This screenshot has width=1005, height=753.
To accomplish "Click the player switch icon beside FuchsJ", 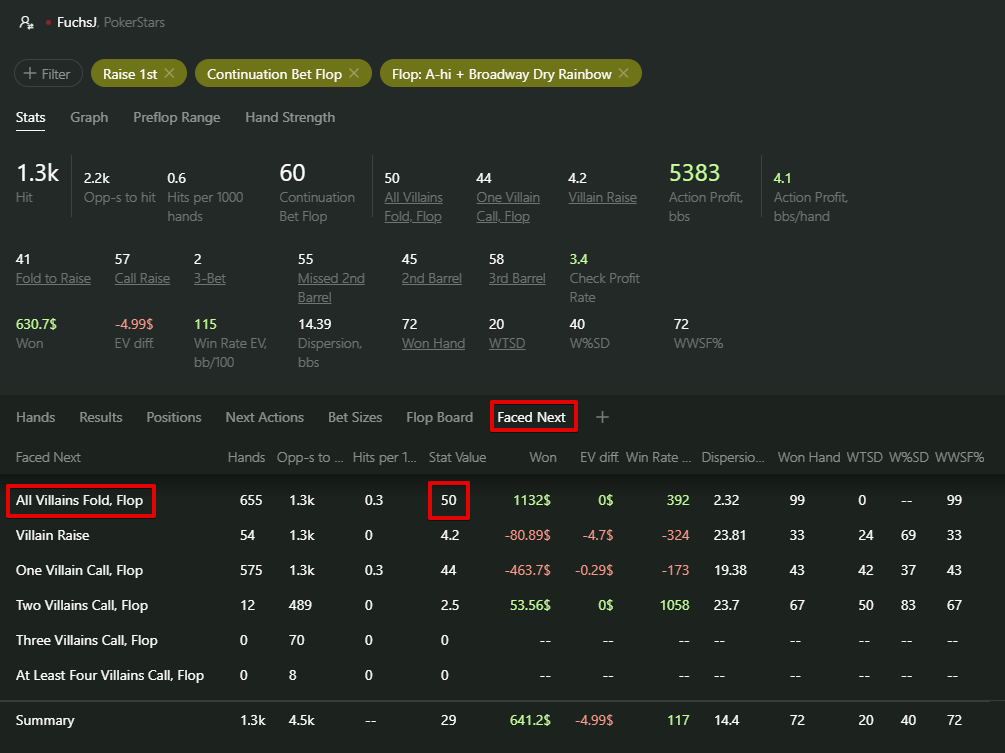I will point(26,22).
